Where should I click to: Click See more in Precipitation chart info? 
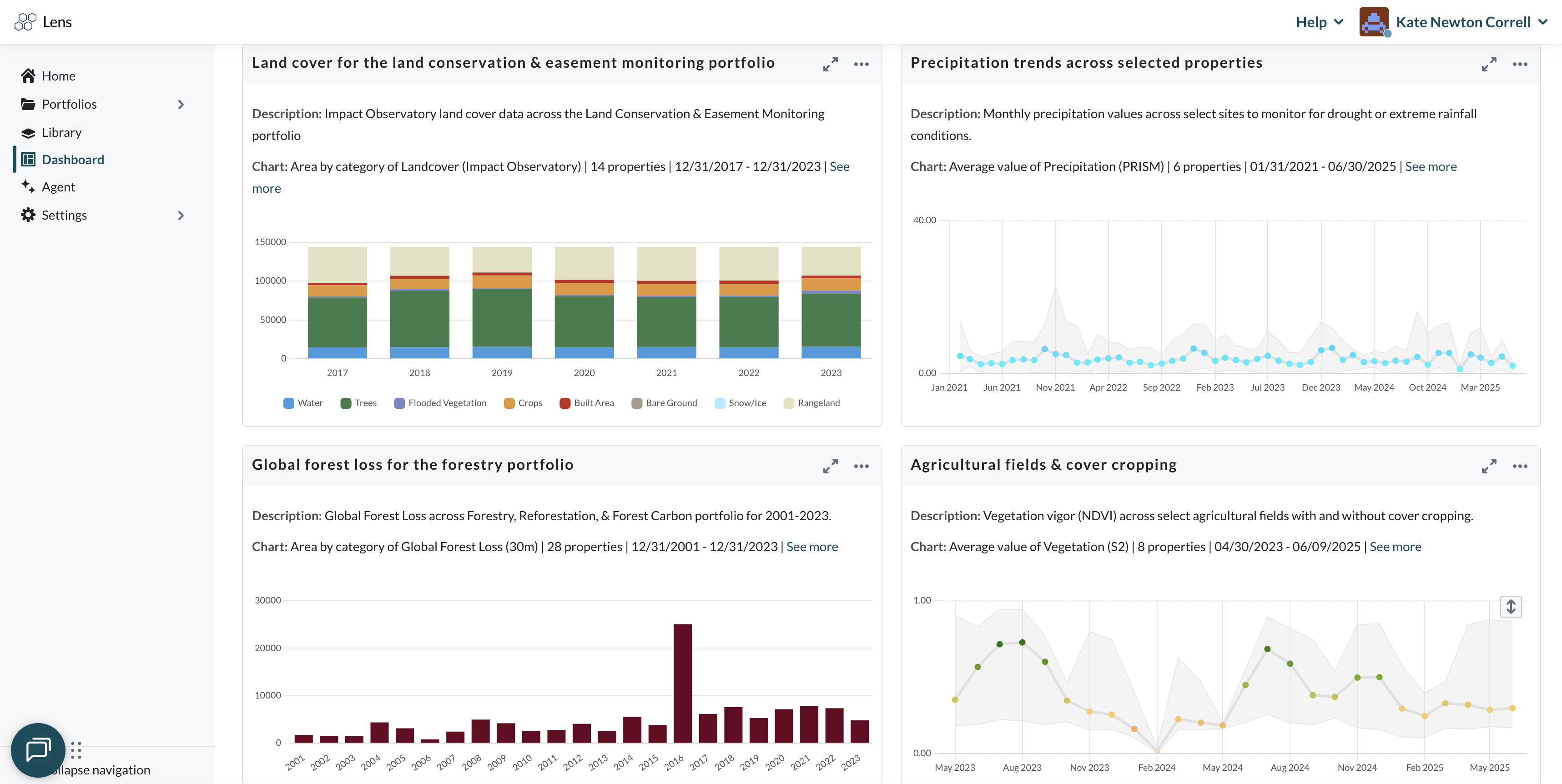point(1431,166)
